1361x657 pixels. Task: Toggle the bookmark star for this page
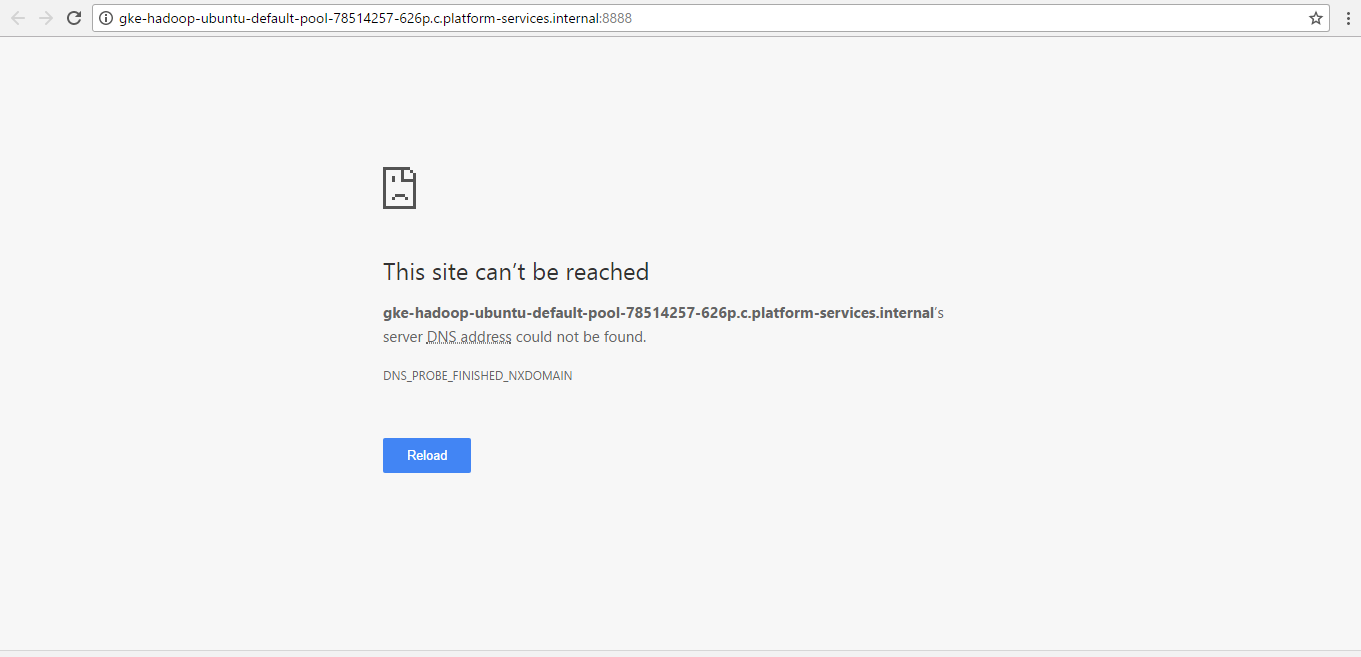point(1316,17)
